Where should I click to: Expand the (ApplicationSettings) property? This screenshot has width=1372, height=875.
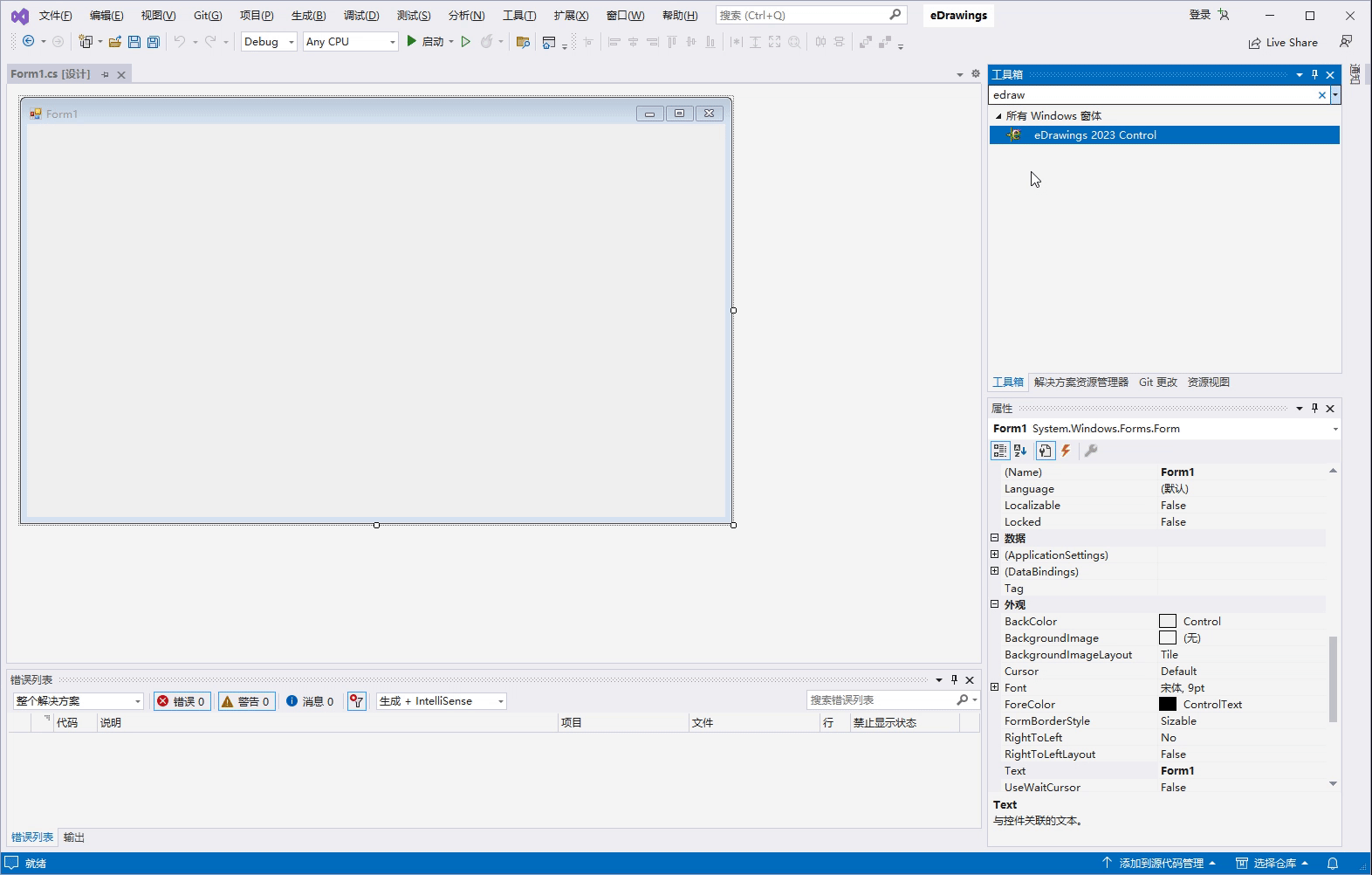coord(994,555)
